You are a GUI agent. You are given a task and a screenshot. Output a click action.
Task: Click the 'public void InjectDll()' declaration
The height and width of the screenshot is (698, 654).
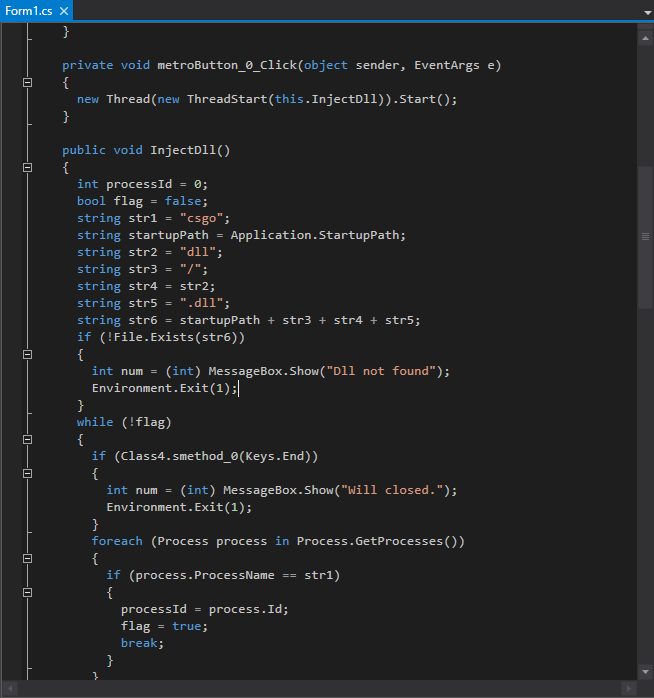[146, 150]
